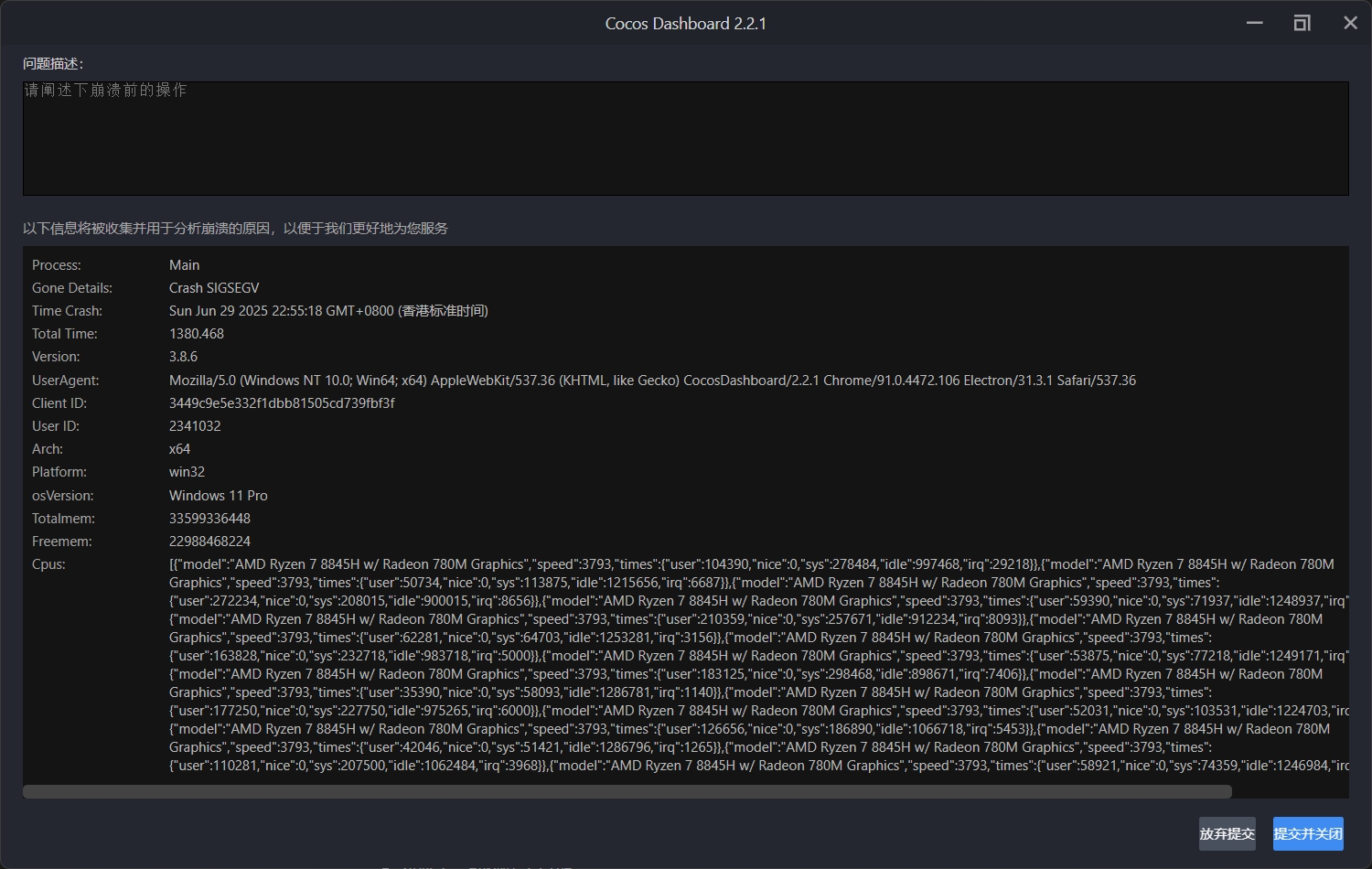The height and width of the screenshot is (869, 1372).
Task: Click the 'Total Time:' label
Action: pos(65,334)
